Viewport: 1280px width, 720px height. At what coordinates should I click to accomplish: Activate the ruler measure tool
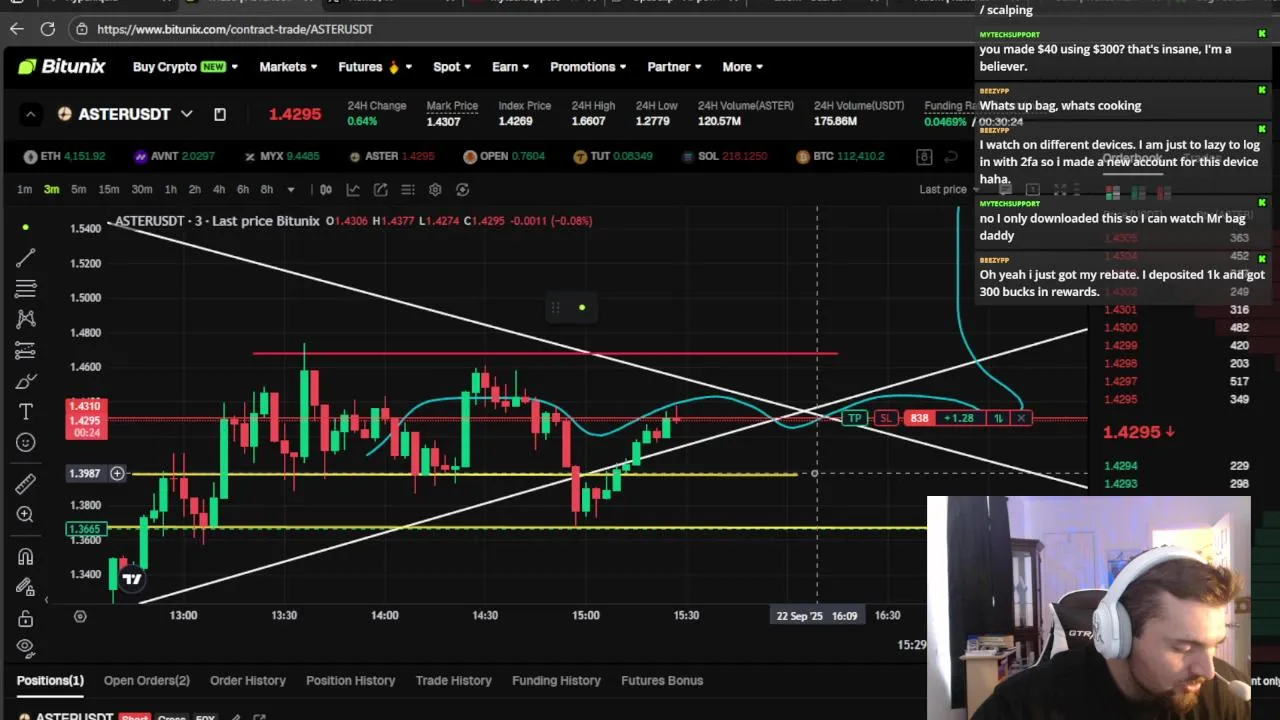[x=26, y=483]
